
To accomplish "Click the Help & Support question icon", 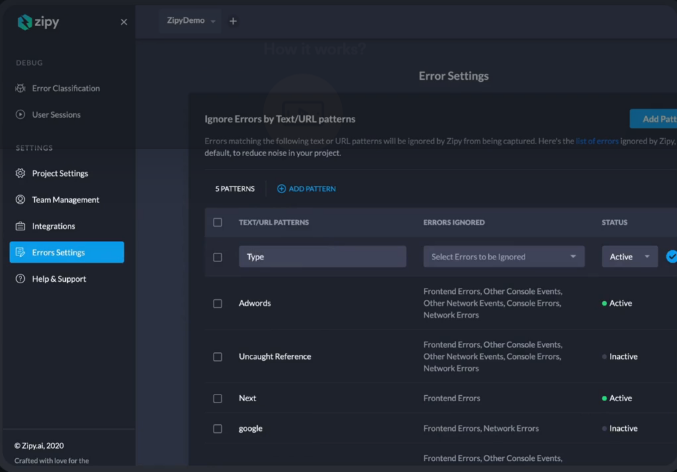I will (x=21, y=279).
